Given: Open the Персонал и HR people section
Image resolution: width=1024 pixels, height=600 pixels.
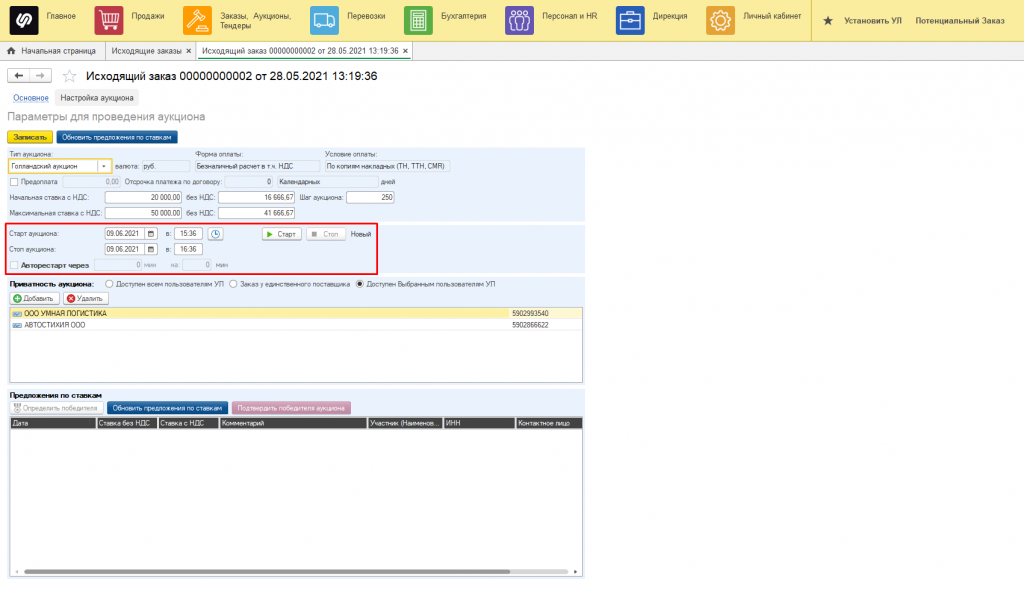Looking at the screenshot, I should (x=519, y=20).
